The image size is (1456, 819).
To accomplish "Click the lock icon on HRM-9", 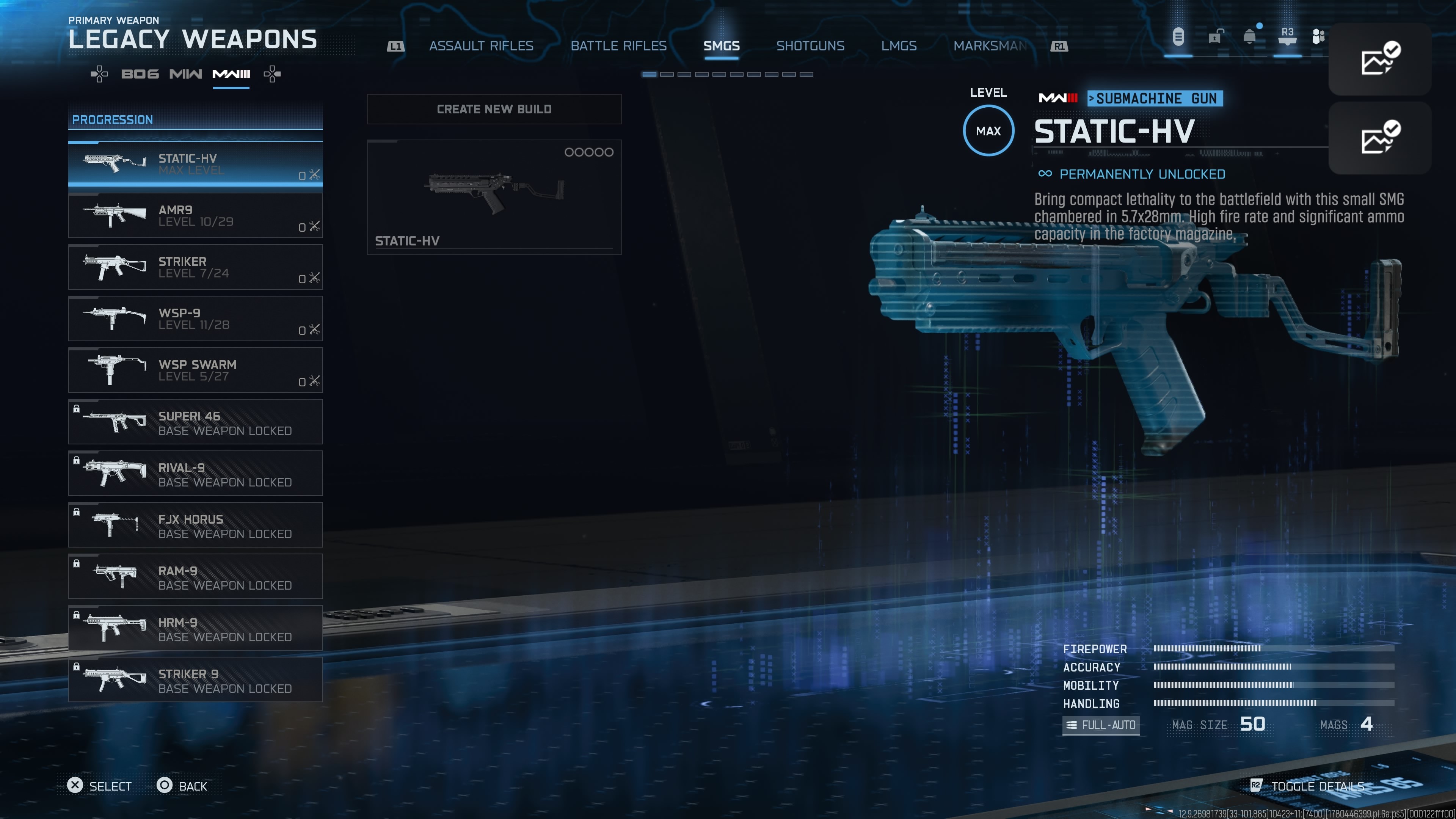I will click(76, 615).
